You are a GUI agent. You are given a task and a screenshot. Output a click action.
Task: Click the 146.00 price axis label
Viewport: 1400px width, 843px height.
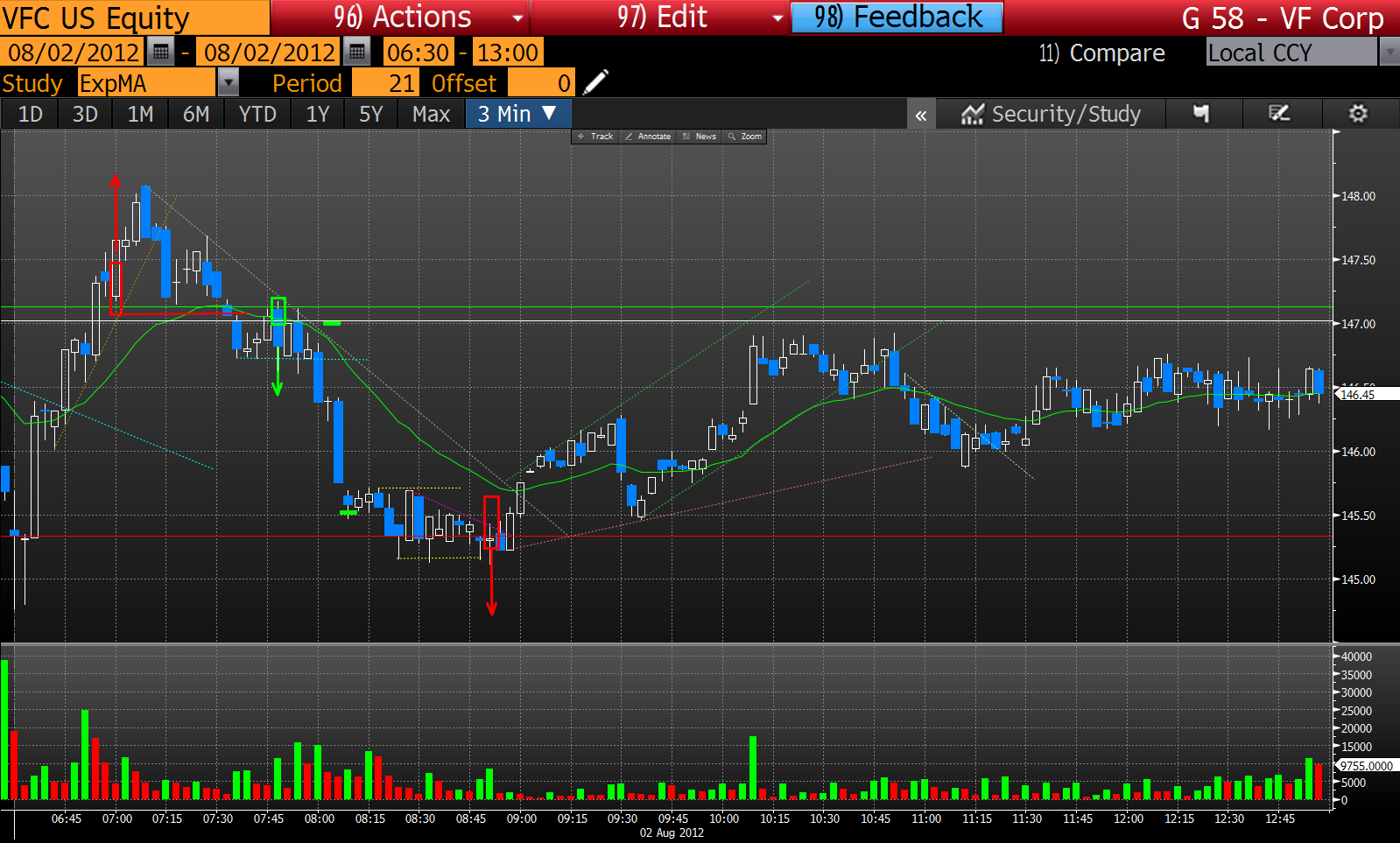click(1359, 452)
